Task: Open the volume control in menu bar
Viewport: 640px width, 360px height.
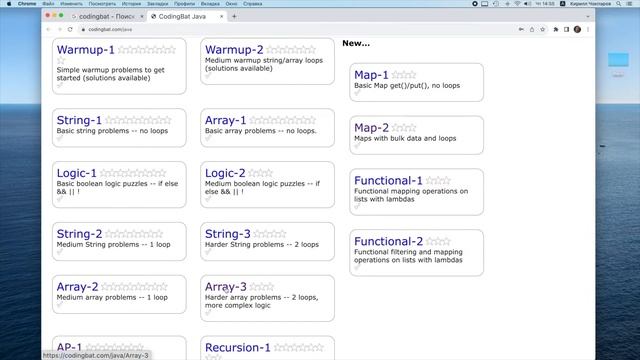Action: coord(527,4)
